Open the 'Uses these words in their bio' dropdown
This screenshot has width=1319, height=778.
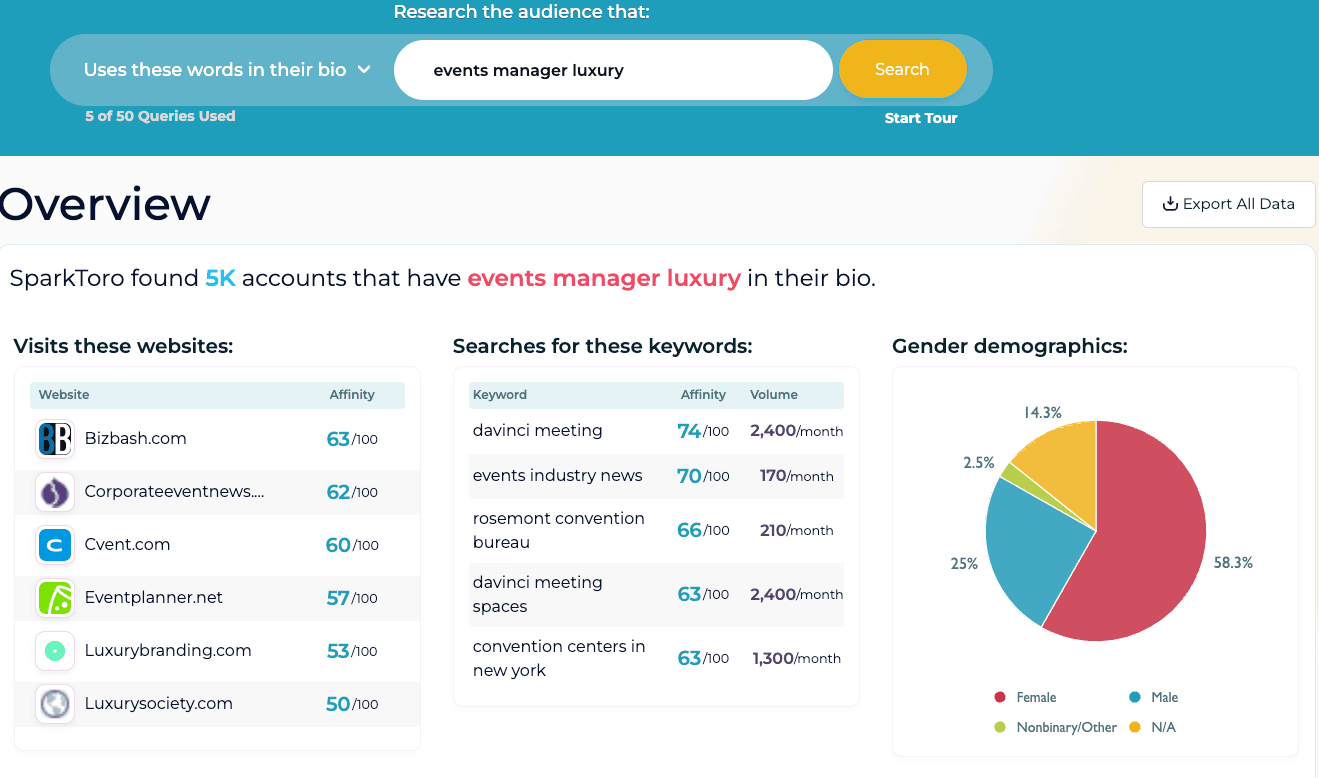(227, 70)
